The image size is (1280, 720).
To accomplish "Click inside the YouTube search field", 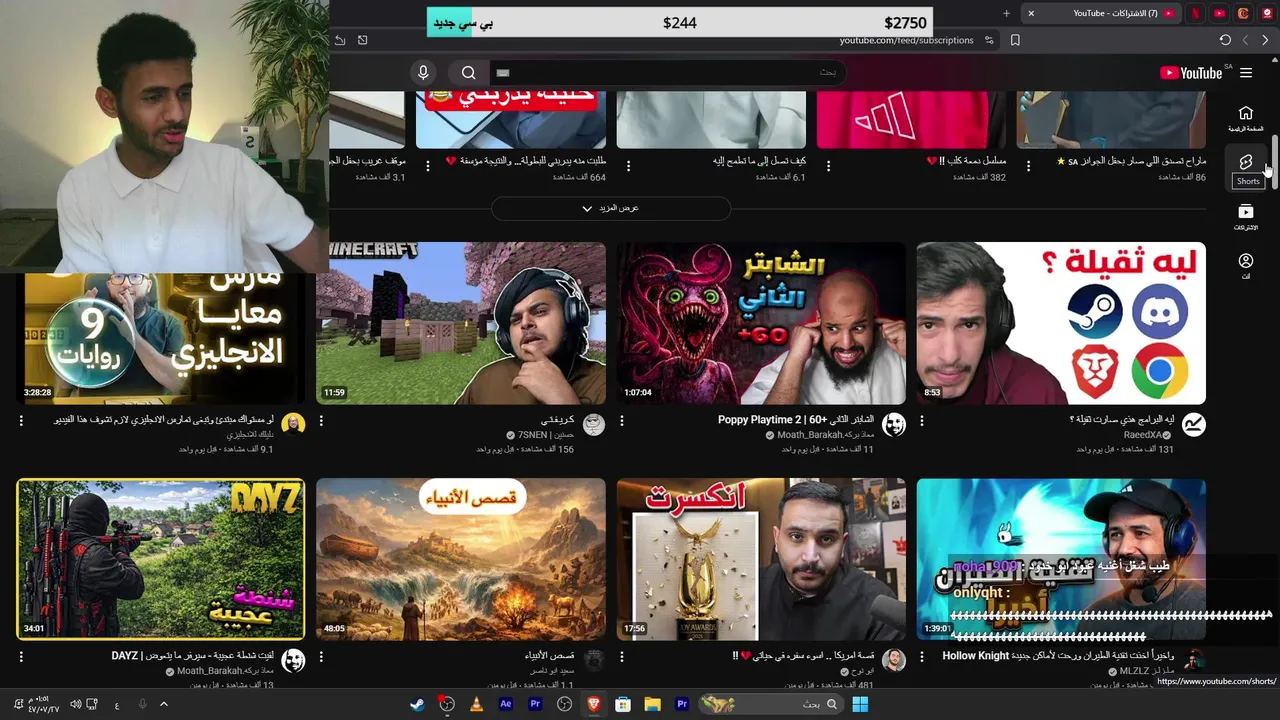I will [x=668, y=73].
